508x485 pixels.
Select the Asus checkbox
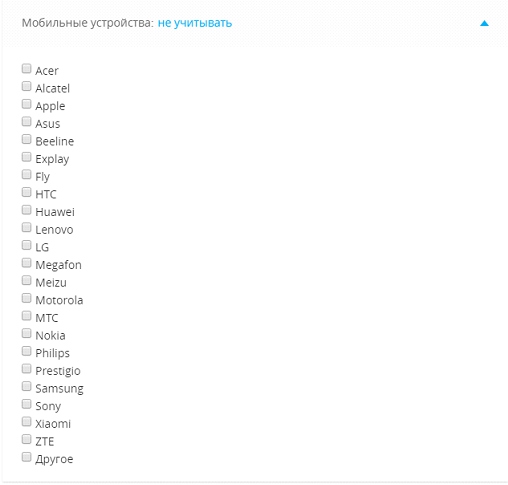(26, 122)
